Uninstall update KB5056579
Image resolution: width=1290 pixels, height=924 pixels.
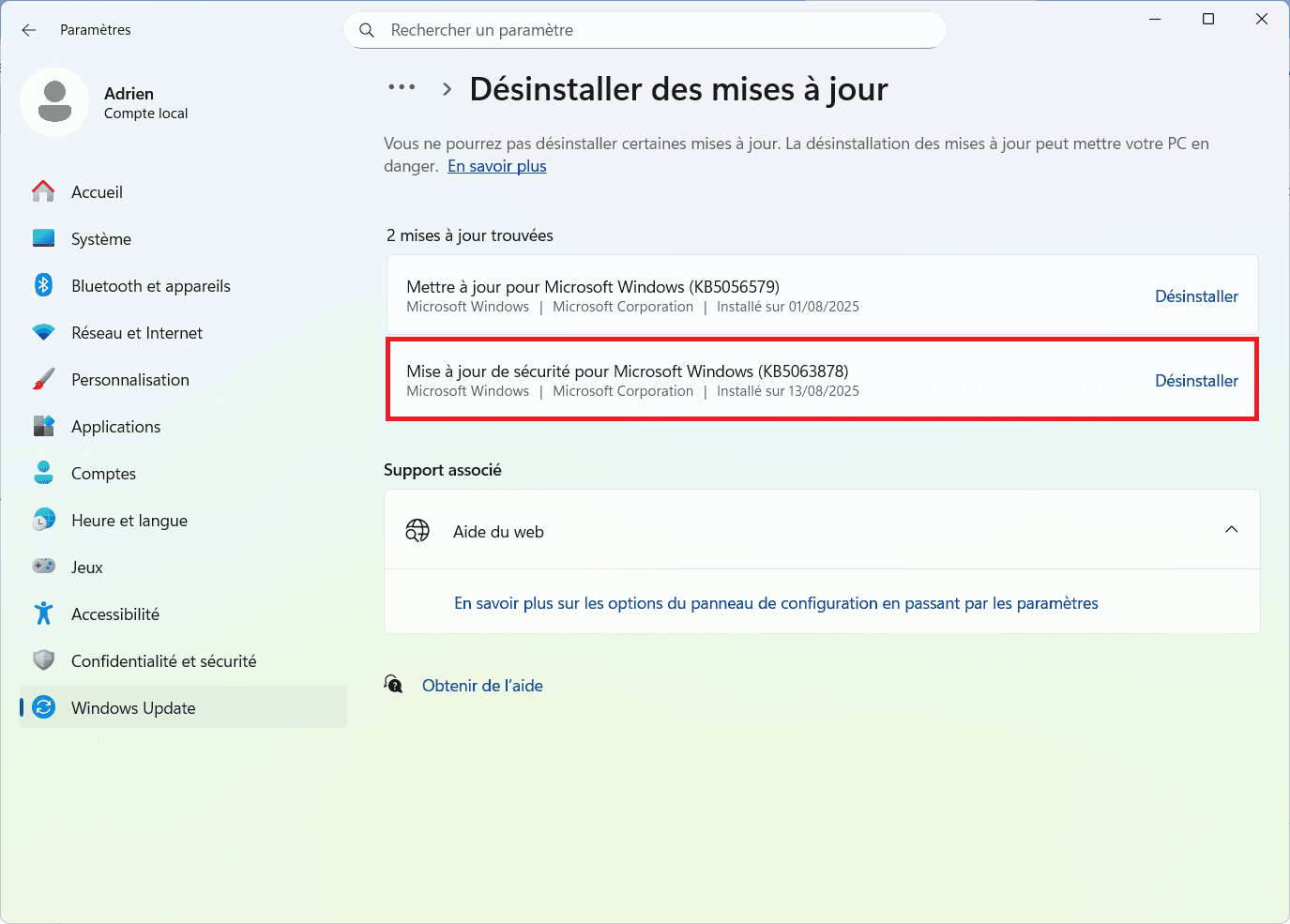coord(1196,296)
